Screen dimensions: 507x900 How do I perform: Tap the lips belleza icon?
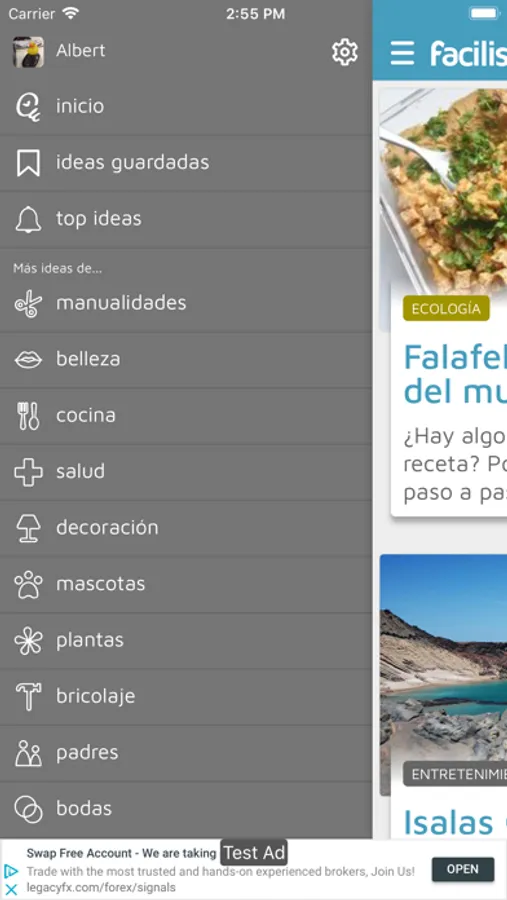pos(28,359)
